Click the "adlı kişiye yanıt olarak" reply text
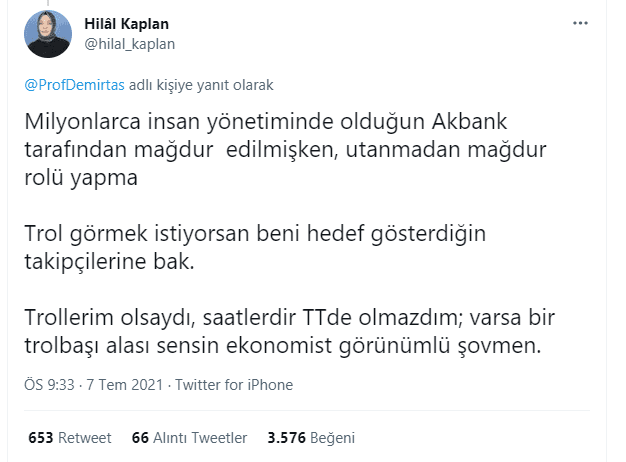The height and width of the screenshot is (462, 626). pos(201,86)
